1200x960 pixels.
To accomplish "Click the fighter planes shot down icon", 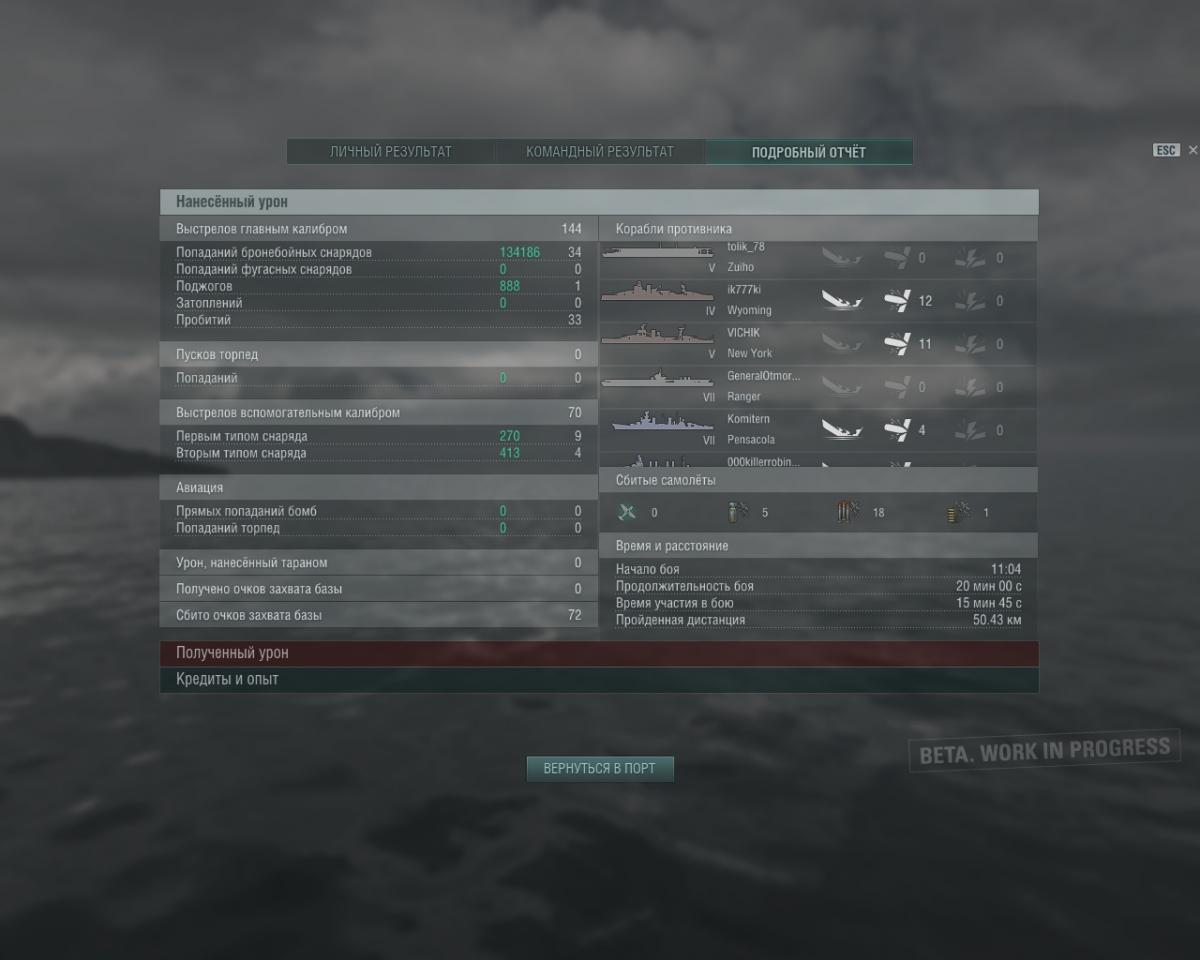I will point(627,512).
